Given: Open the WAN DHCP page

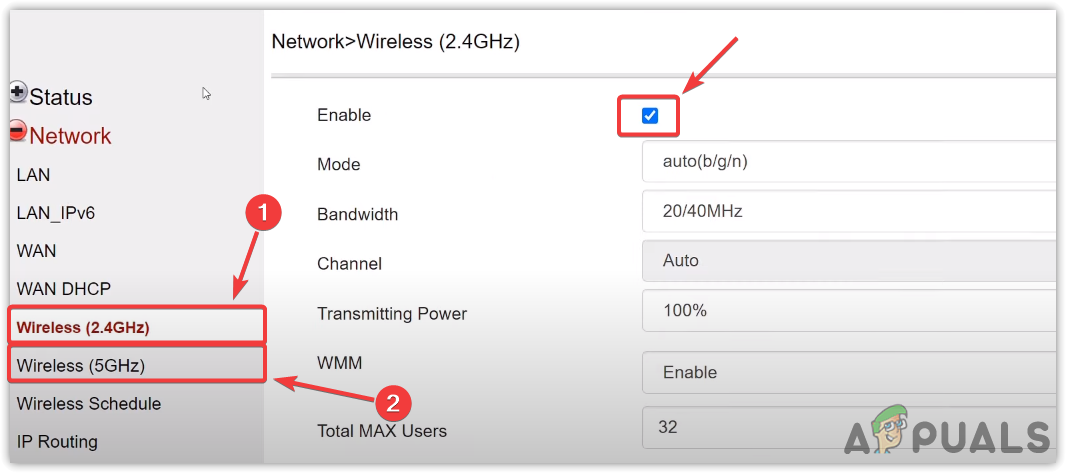Looking at the screenshot, I should 63,289.
